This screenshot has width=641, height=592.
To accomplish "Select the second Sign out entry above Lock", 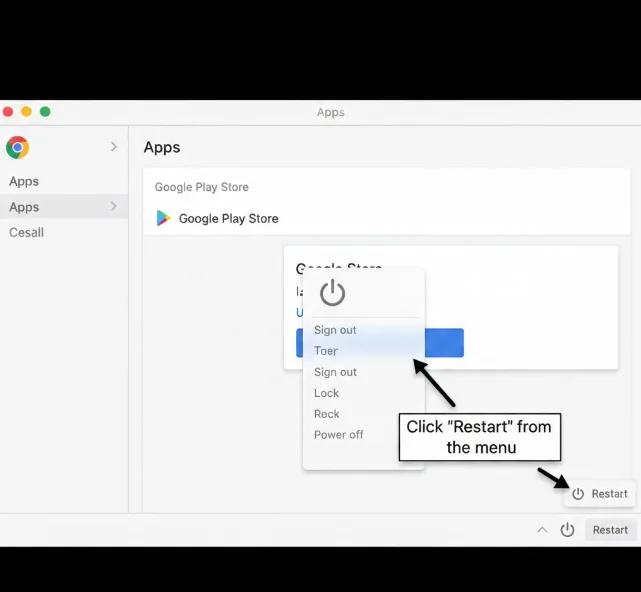I will tap(335, 372).
